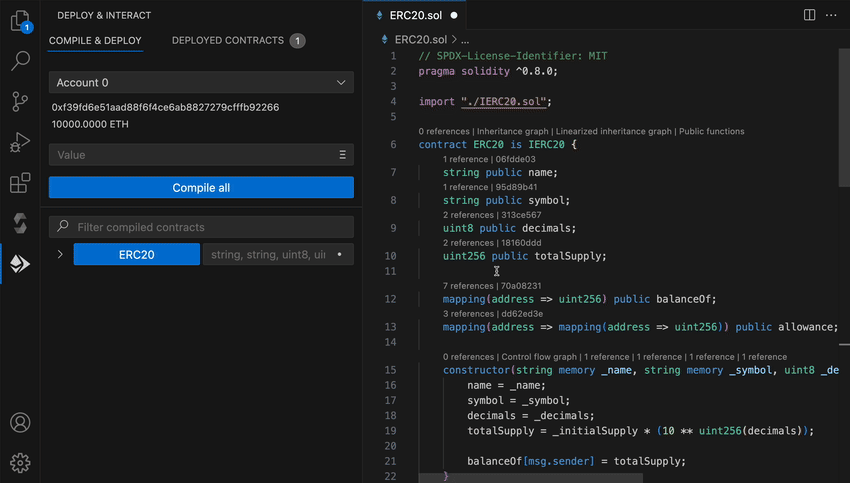This screenshot has height=483, width=850.
Task: Open the Search view icon
Action: tap(20, 61)
